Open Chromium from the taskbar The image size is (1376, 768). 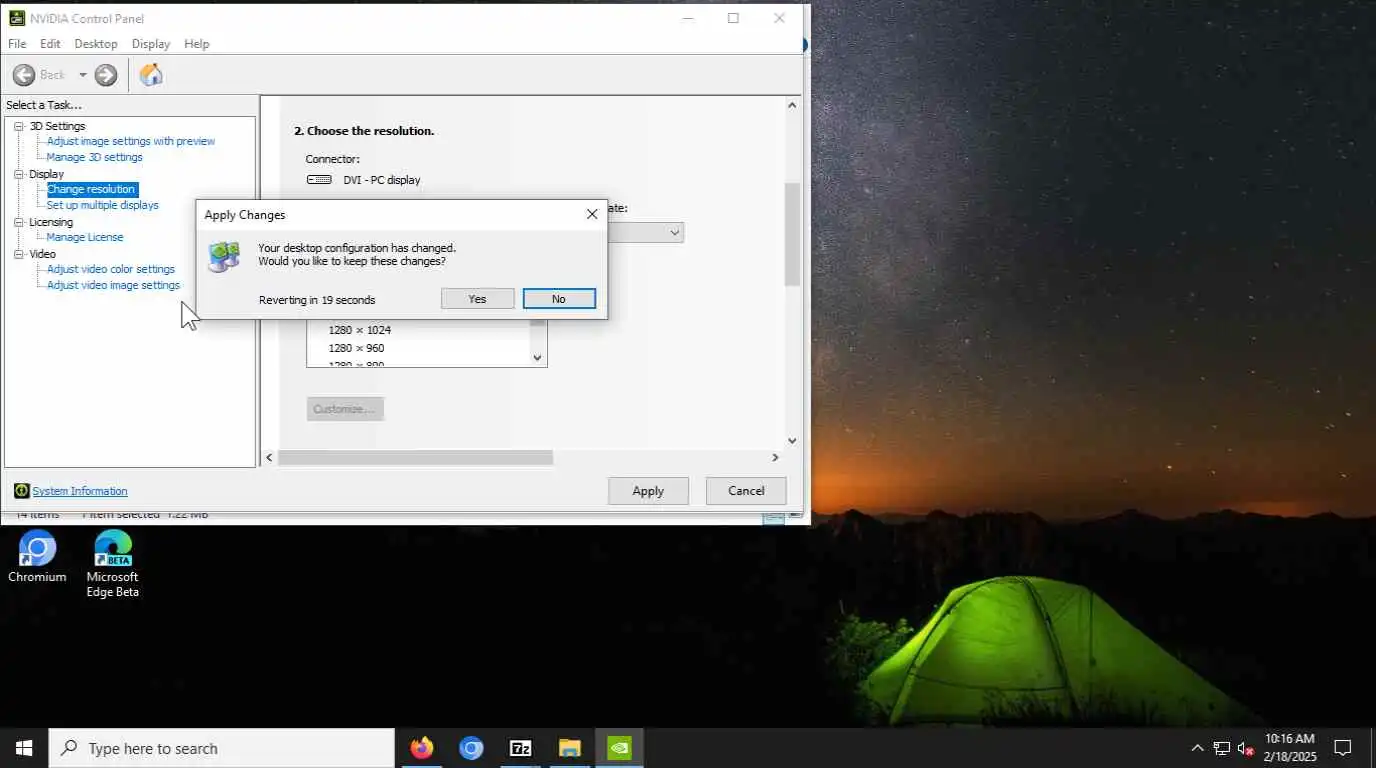[x=471, y=748]
